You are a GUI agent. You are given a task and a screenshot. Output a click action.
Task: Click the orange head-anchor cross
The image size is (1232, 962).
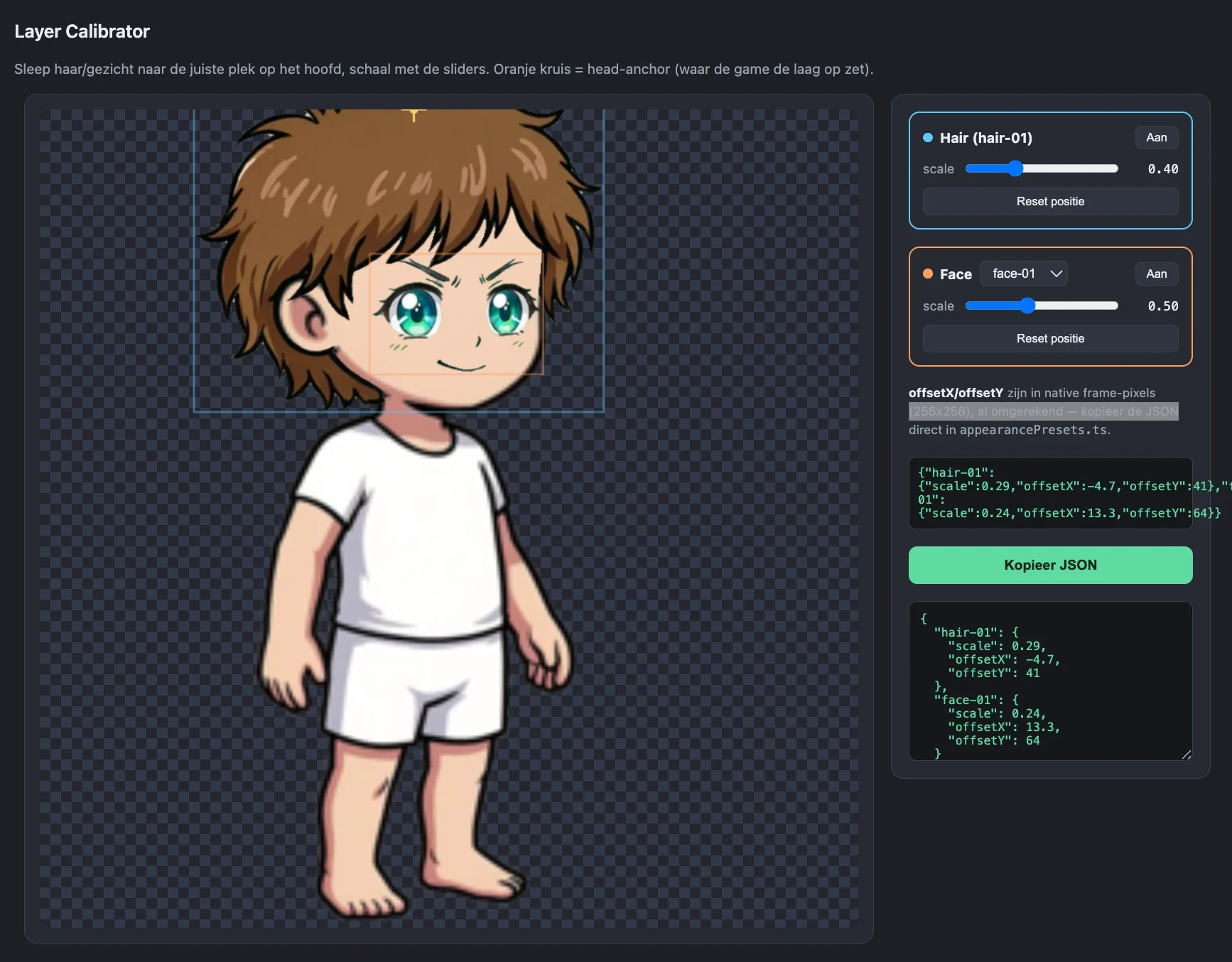coord(414,112)
